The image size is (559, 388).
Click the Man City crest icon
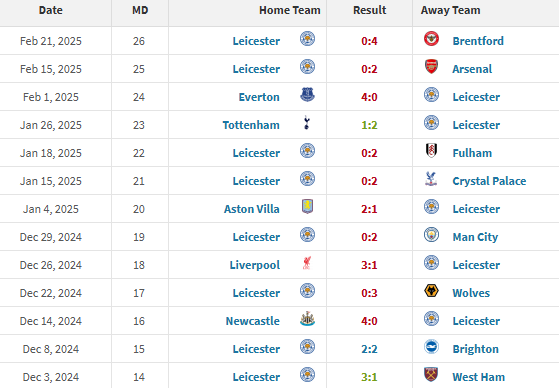[x=431, y=235]
